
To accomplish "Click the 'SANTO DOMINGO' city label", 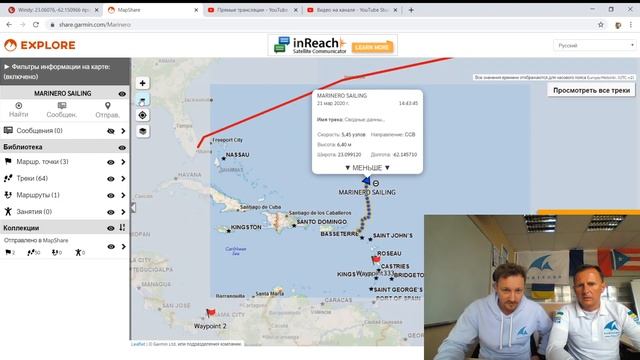I will (x=322, y=222).
